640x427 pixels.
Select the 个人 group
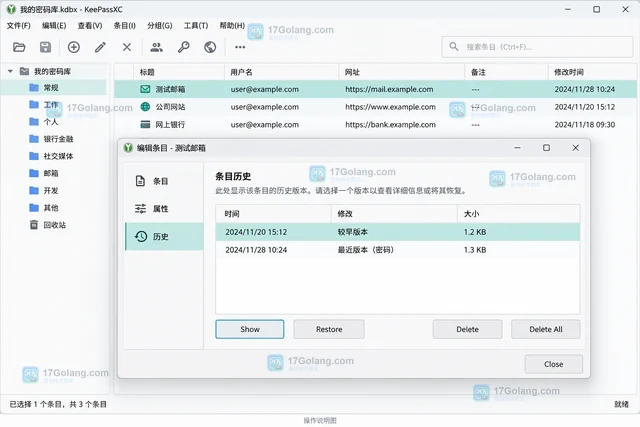coord(51,122)
